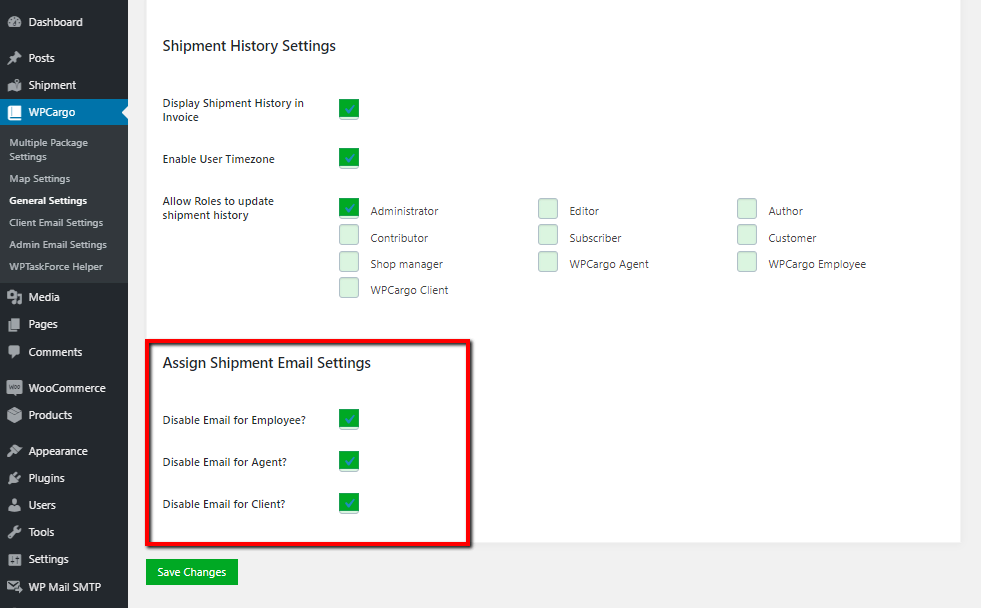Toggle Disable Email for Client checkbox
The image size is (981, 608).
pos(349,503)
